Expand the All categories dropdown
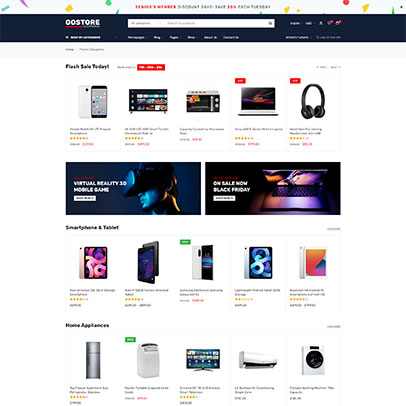Image resolution: width=406 pixels, height=406 pixels. tap(146, 23)
